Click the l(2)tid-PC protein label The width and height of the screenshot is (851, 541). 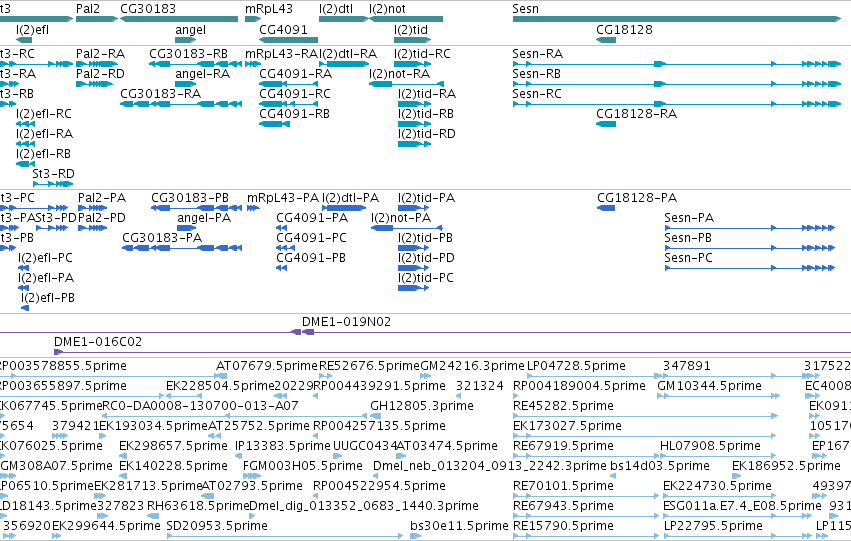point(426,278)
